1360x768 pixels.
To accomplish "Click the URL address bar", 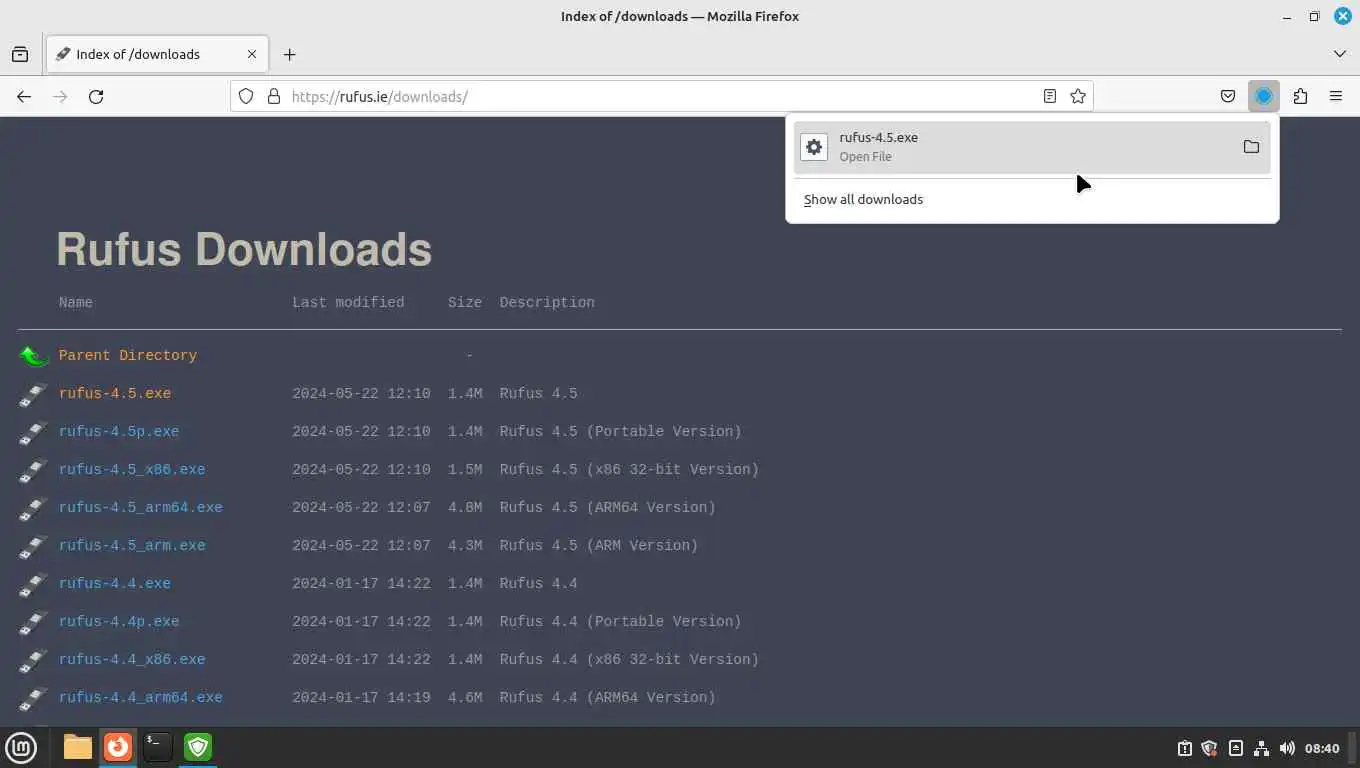I will [x=660, y=96].
